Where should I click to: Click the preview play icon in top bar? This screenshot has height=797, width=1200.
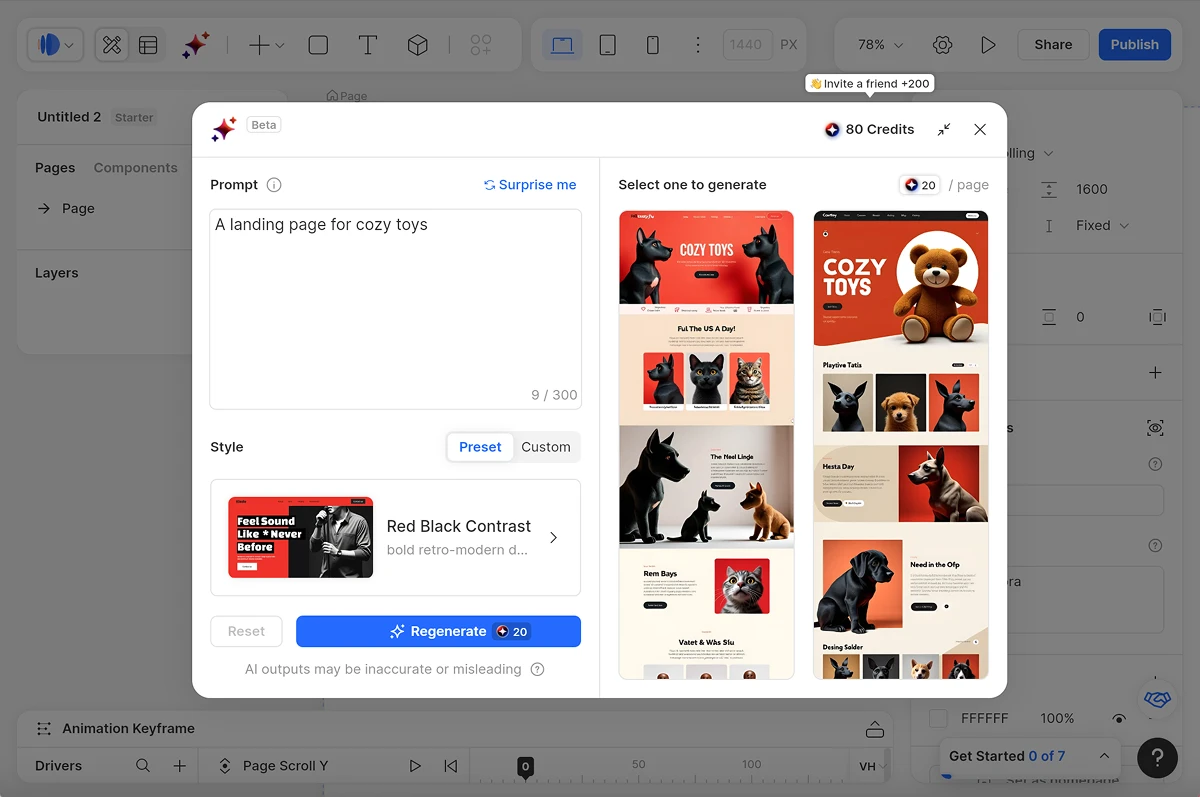(x=988, y=45)
